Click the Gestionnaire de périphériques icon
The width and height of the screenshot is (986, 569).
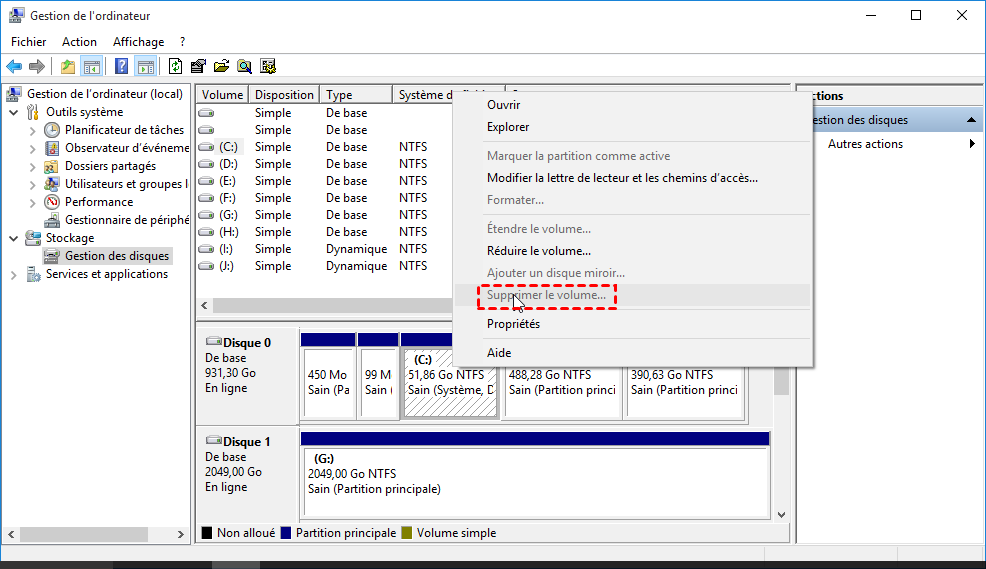coord(52,220)
